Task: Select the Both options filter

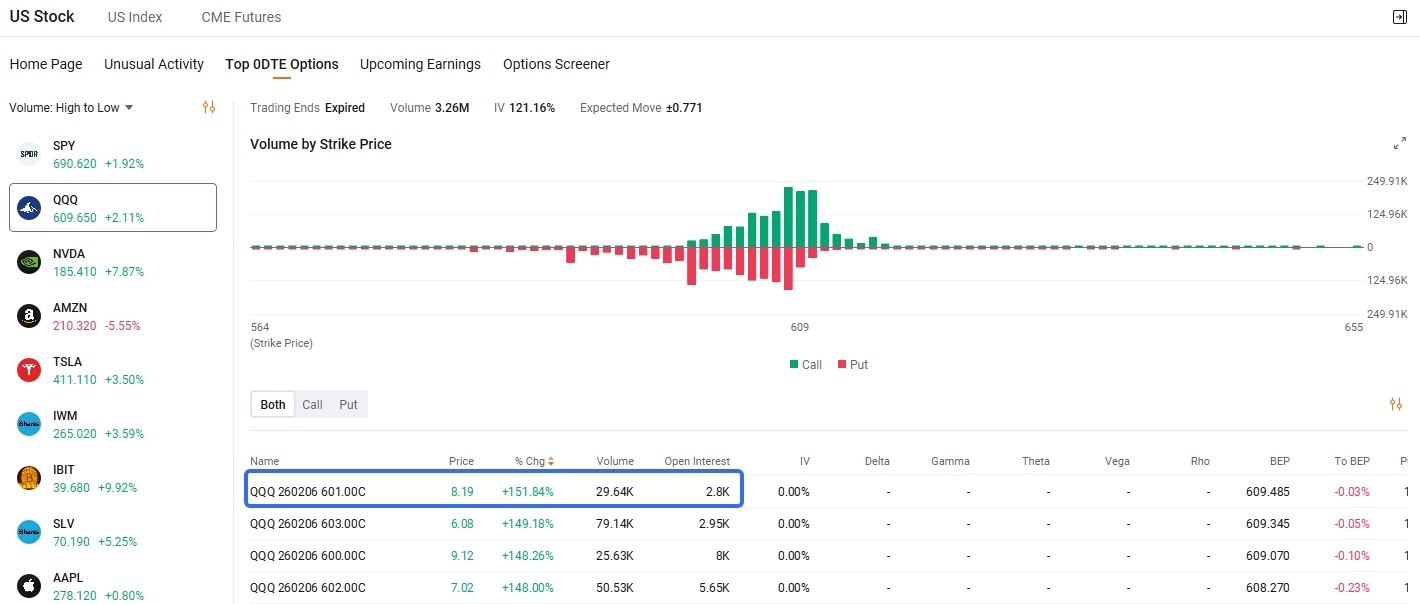Action: [x=273, y=405]
